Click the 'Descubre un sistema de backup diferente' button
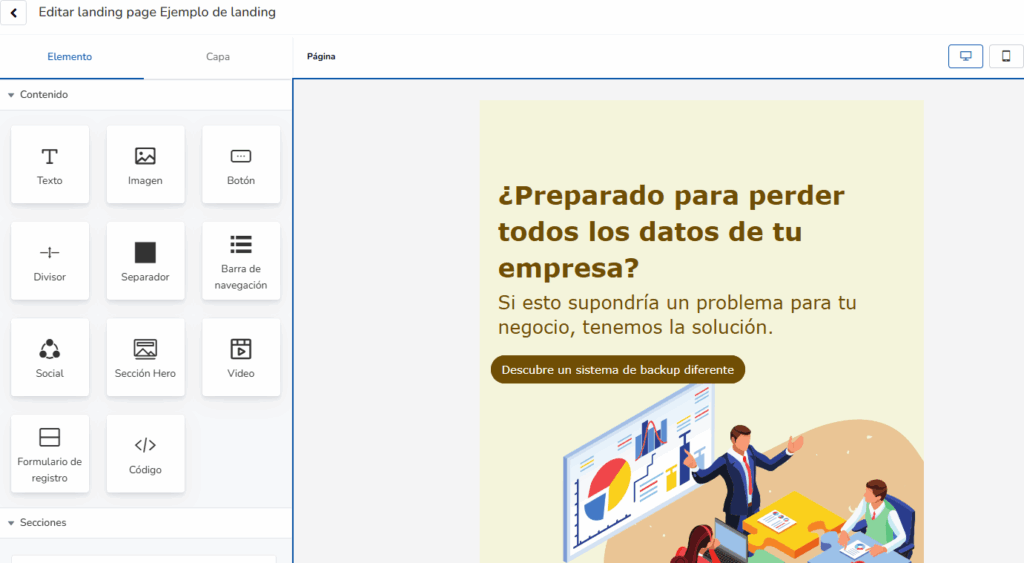Image resolution: width=1024 pixels, height=563 pixels. pos(617,370)
